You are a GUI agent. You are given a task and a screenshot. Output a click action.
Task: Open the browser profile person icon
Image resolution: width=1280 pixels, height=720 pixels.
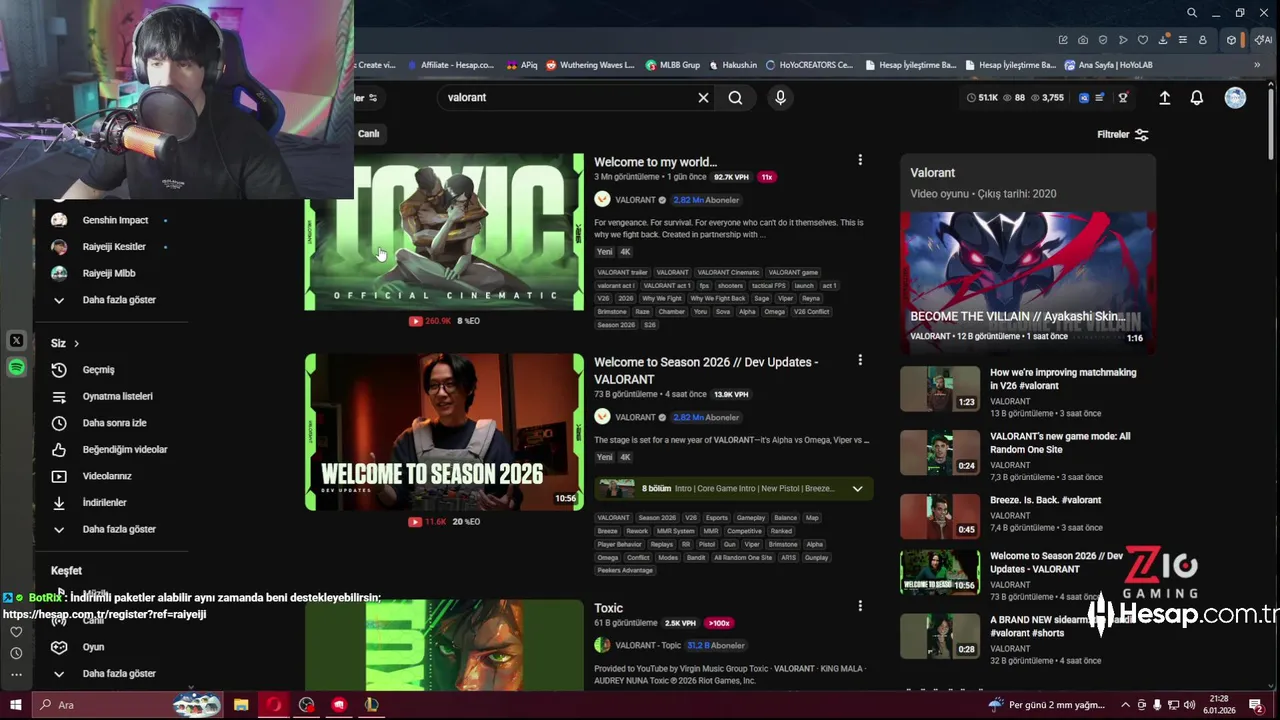point(1203,40)
